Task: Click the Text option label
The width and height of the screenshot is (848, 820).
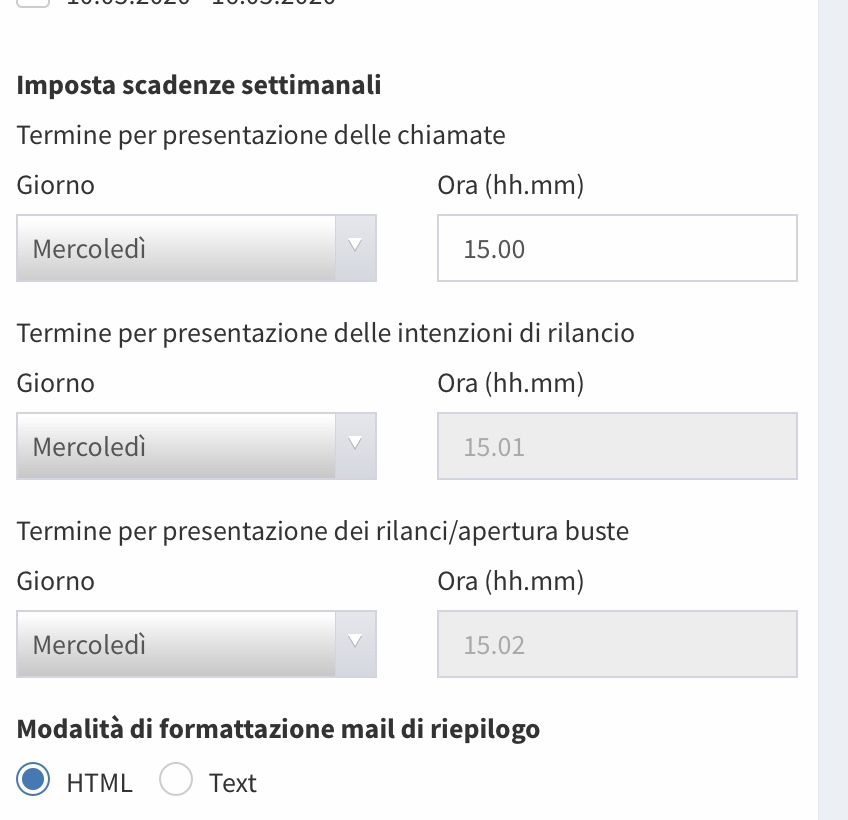Action: coord(233,783)
